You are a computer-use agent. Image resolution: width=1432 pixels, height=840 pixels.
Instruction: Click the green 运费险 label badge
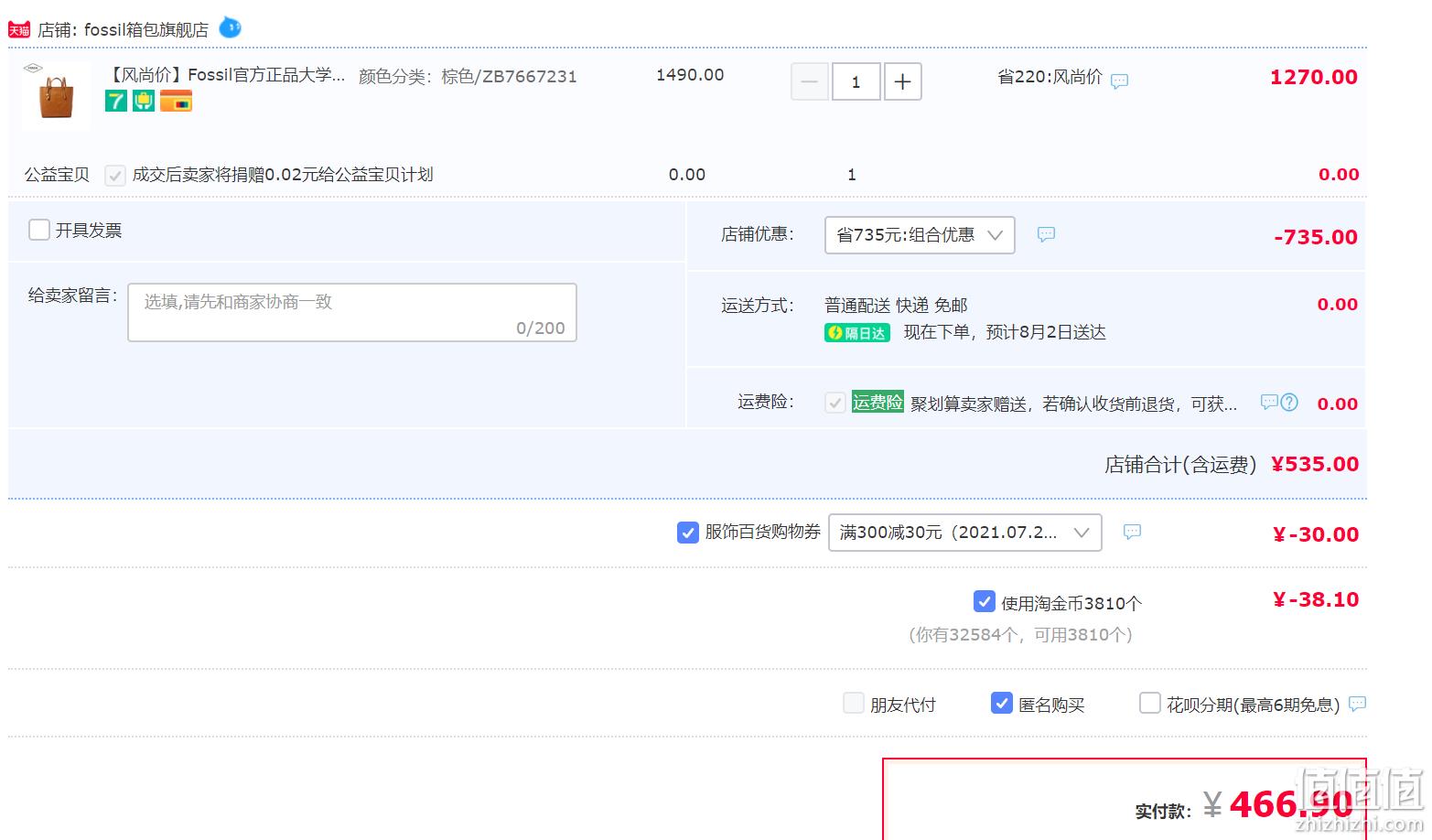878,403
